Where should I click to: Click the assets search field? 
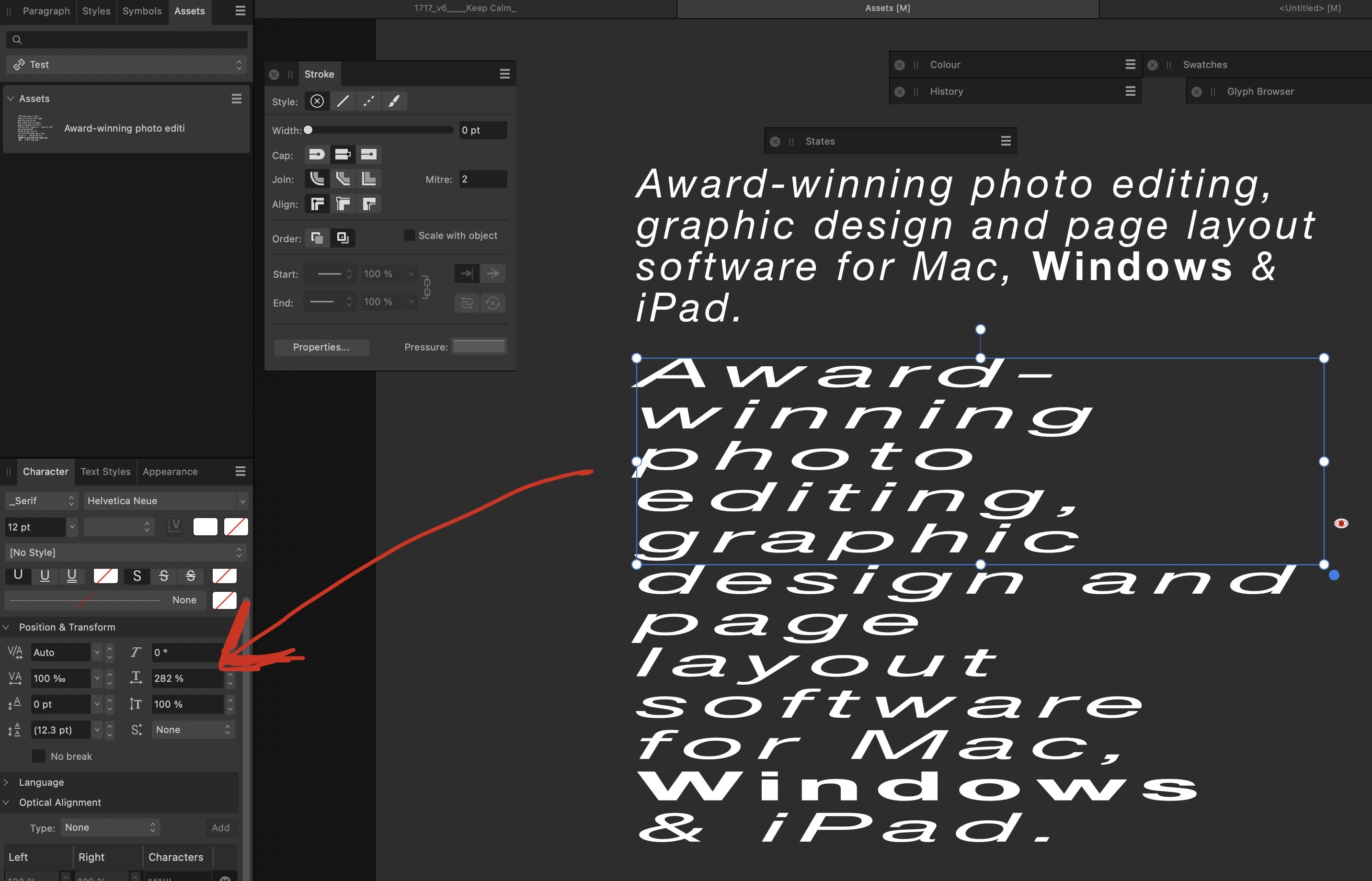pos(127,39)
